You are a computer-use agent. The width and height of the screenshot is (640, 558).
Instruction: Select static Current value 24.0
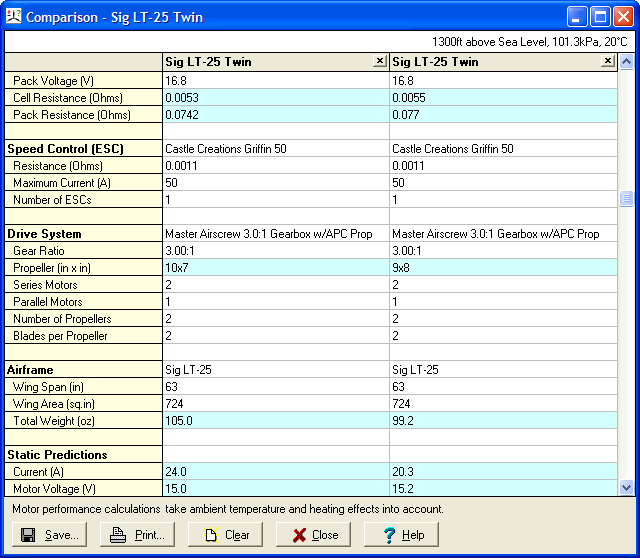(x=276, y=472)
